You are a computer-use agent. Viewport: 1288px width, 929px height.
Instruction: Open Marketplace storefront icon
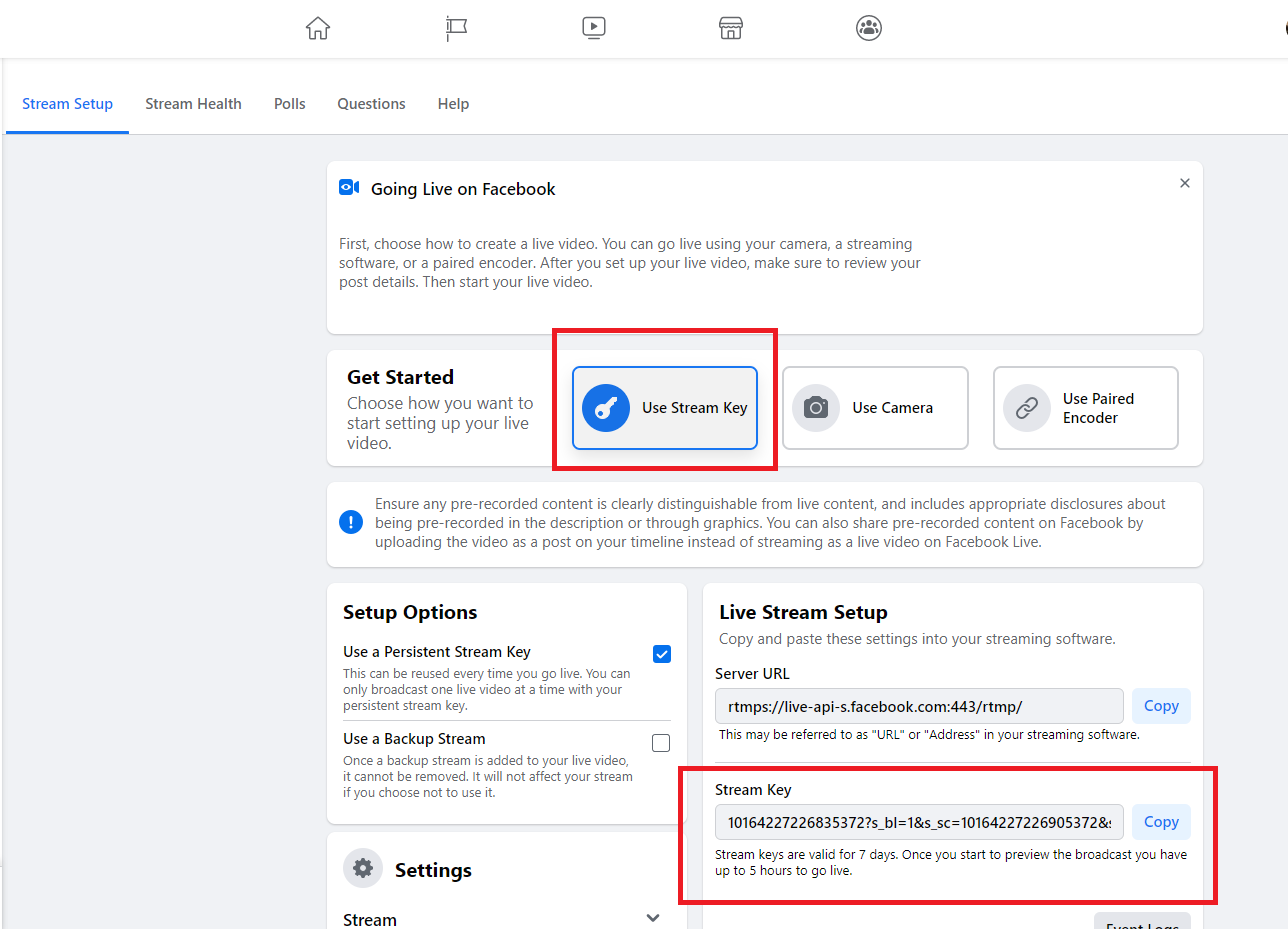(731, 28)
